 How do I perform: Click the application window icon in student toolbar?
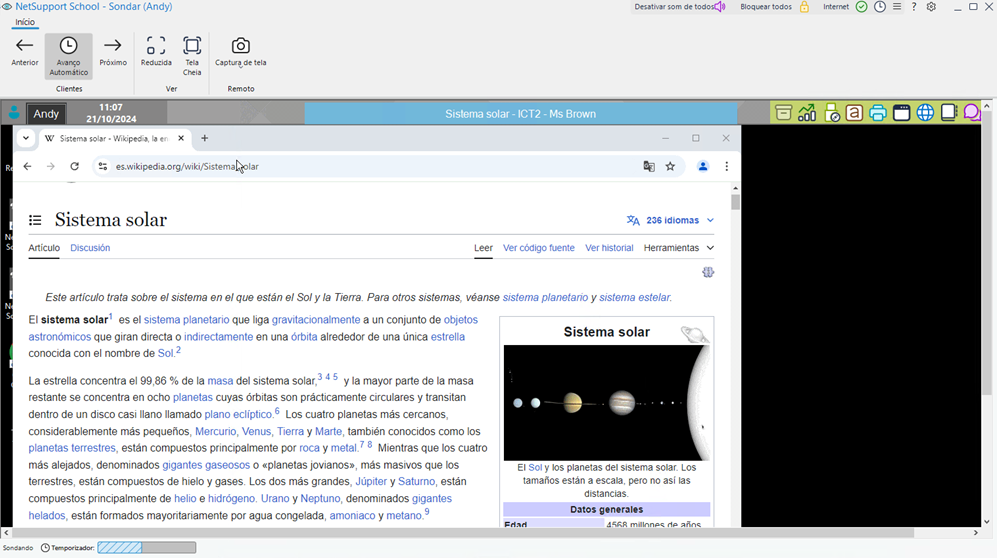[x=902, y=113]
